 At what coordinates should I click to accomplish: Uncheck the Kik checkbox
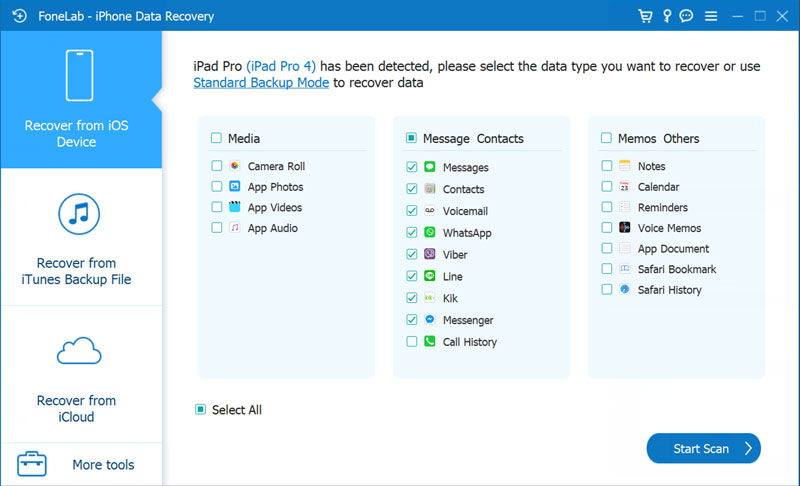point(412,298)
